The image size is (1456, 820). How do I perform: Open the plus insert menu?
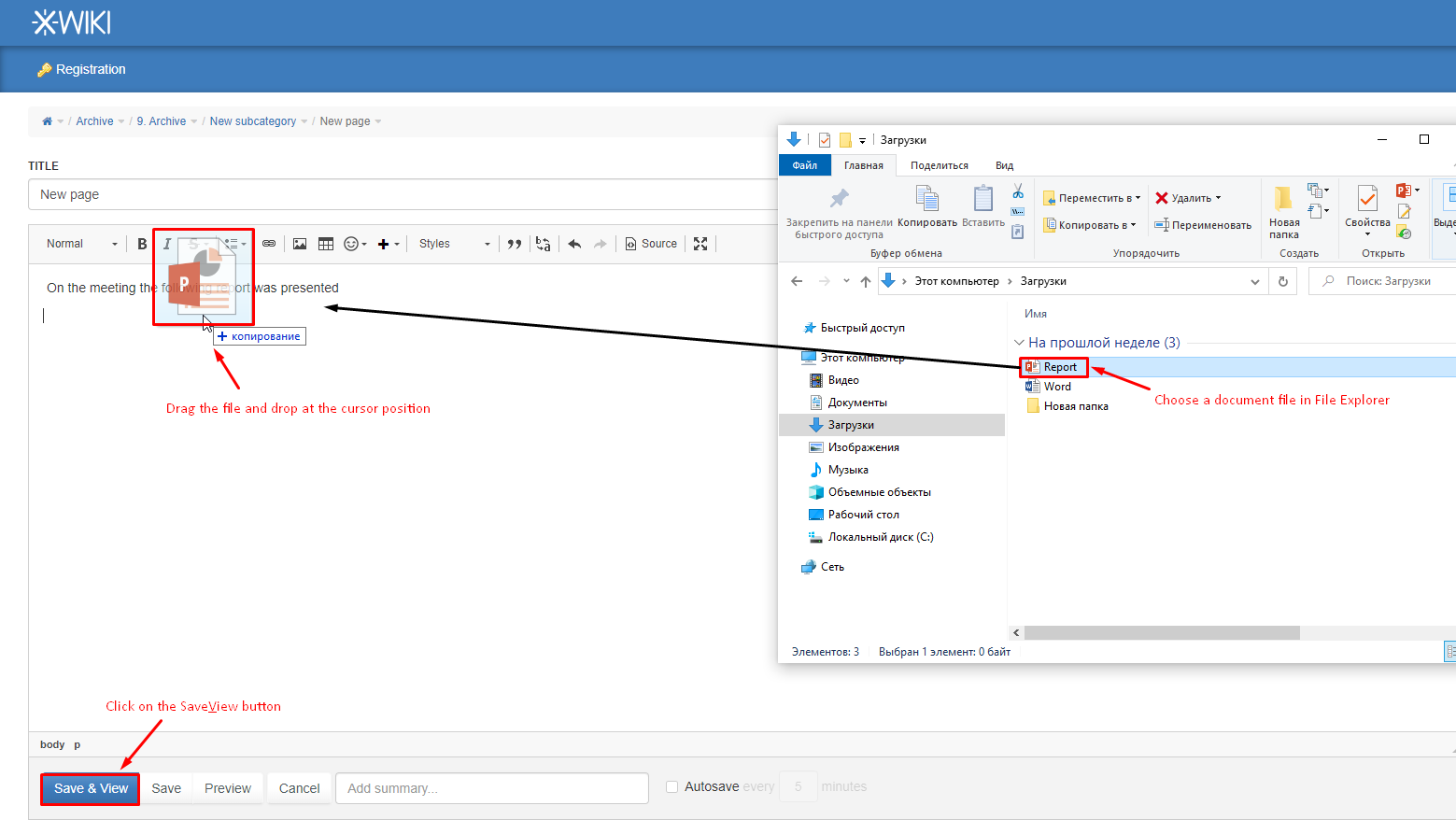tap(389, 244)
